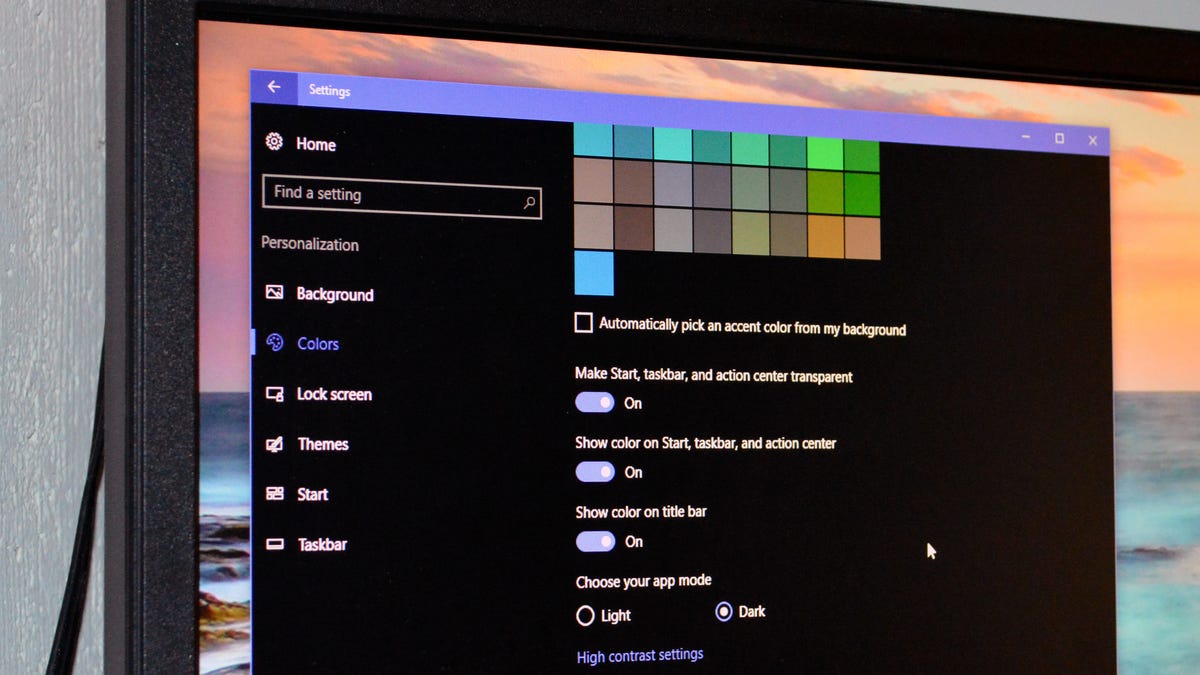
Task: Disable Show color on Start, taskbar toggle
Action: tap(595, 471)
